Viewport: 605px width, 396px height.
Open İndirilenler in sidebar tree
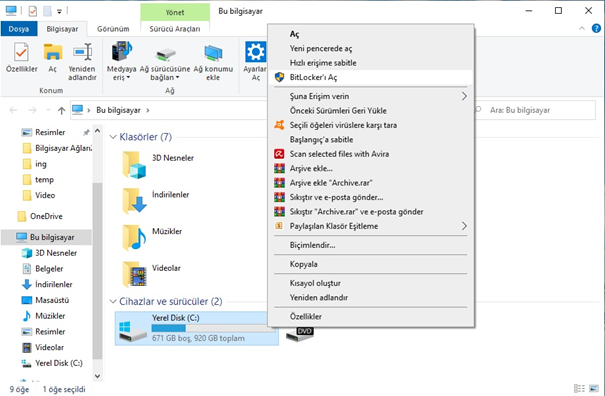click(x=47, y=285)
